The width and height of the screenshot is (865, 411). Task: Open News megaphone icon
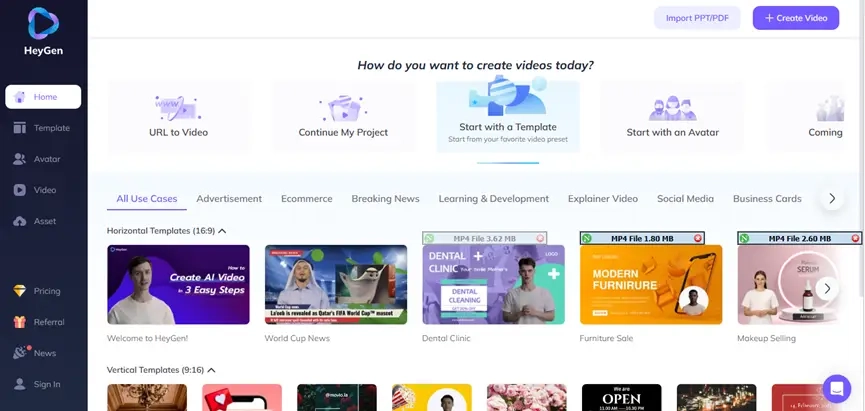click(x=20, y=353)
